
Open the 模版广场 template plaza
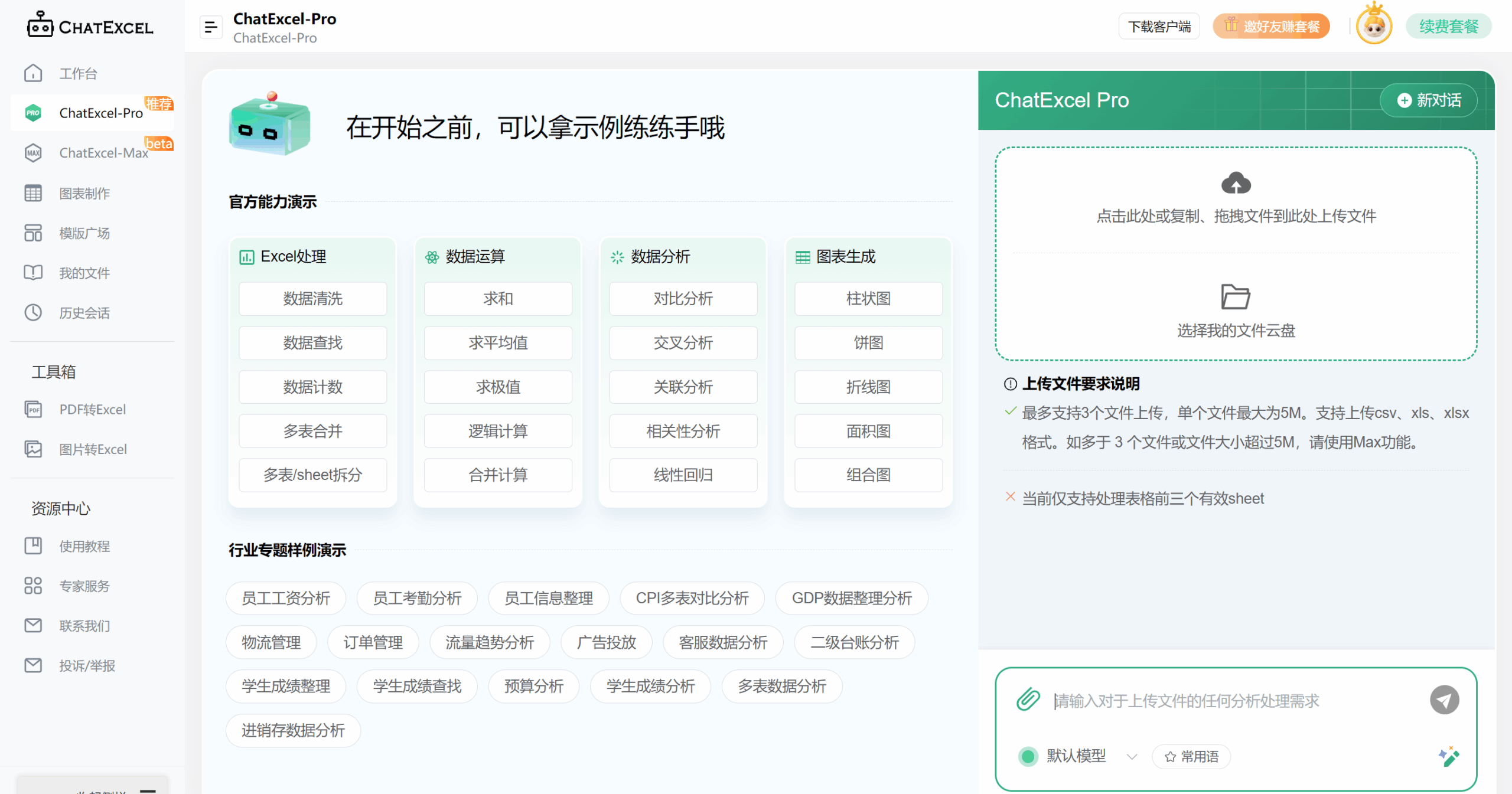tap(33, 233)
